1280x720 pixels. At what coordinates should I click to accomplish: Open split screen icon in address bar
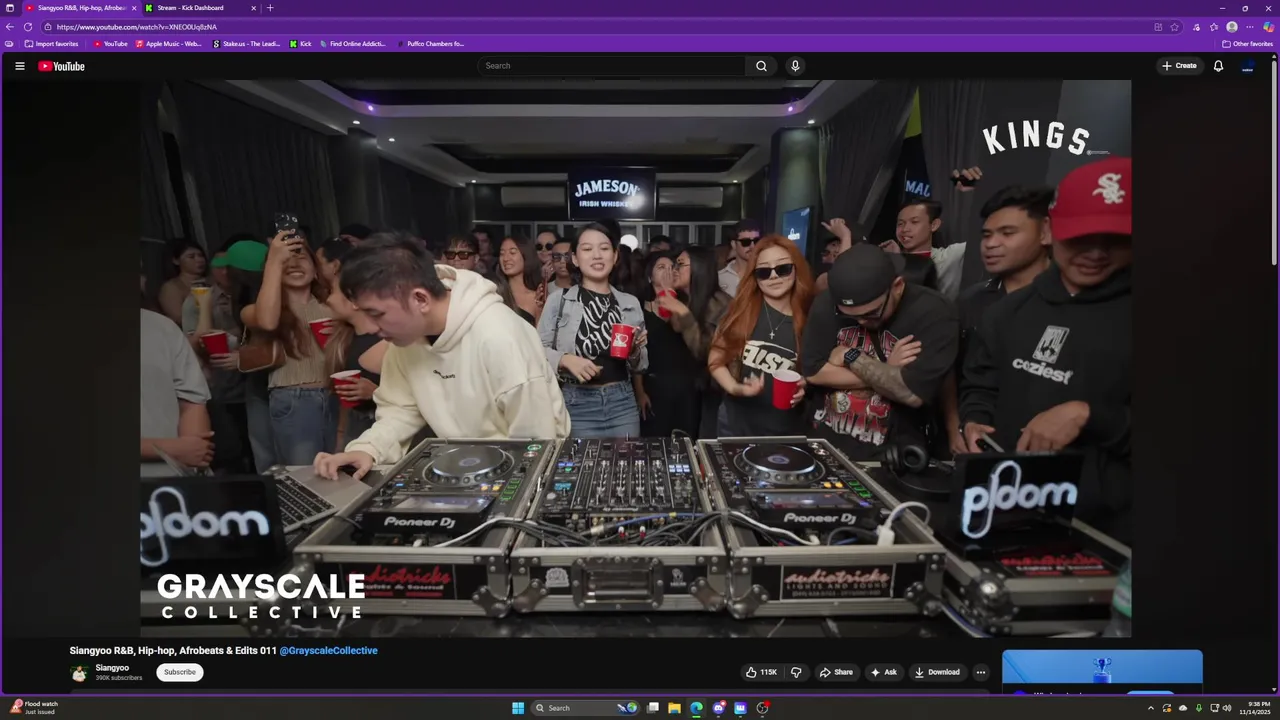[x=1158, y=27]
